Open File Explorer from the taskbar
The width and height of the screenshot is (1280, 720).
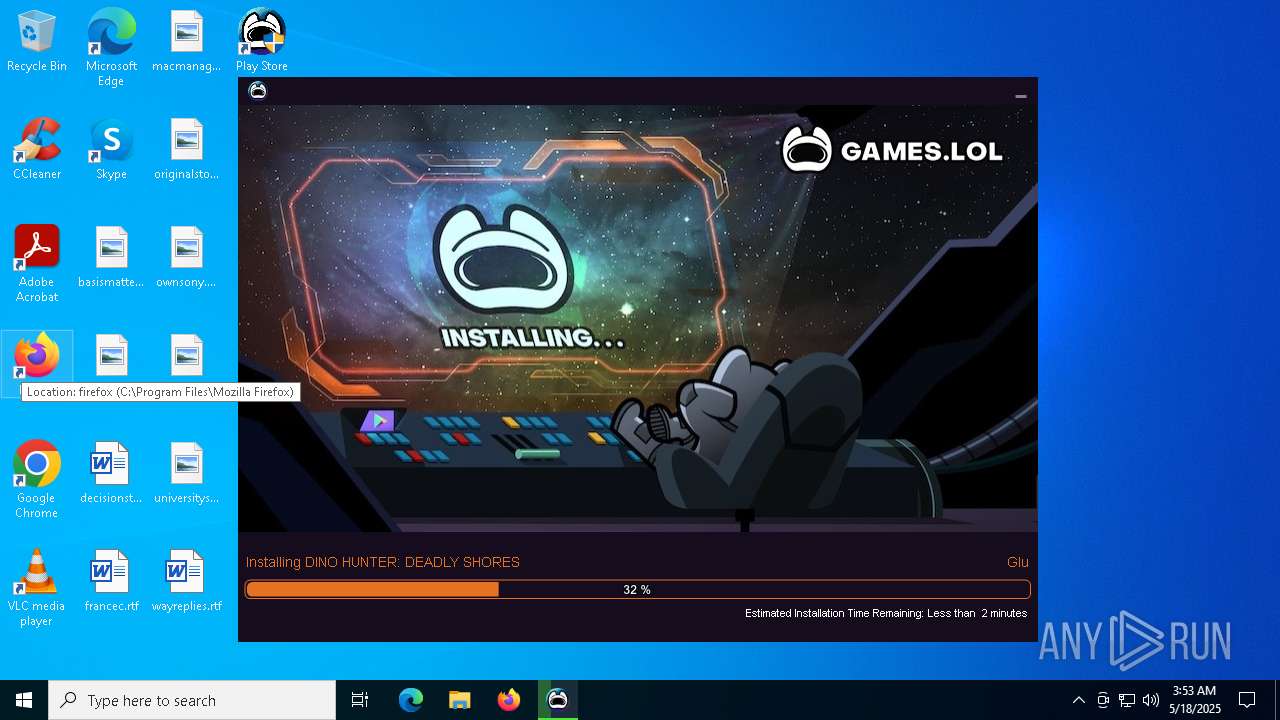[x=459, y=700]
